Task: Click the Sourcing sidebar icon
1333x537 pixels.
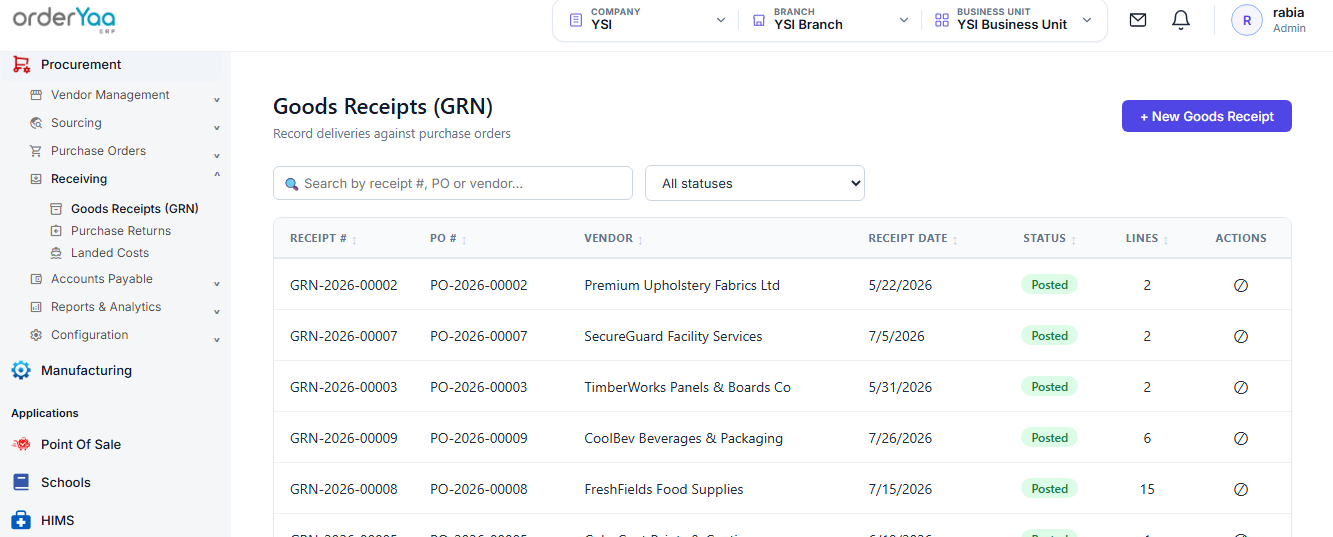Action: coord(36,123)
